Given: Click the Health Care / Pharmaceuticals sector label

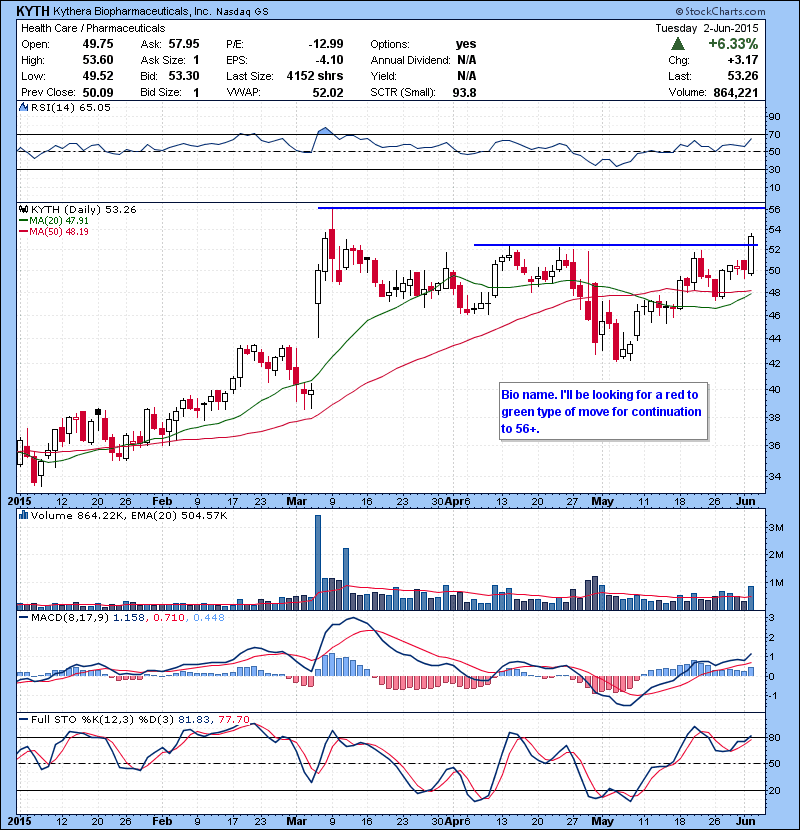Looking at the screenshot, I should tap(93, 28).
